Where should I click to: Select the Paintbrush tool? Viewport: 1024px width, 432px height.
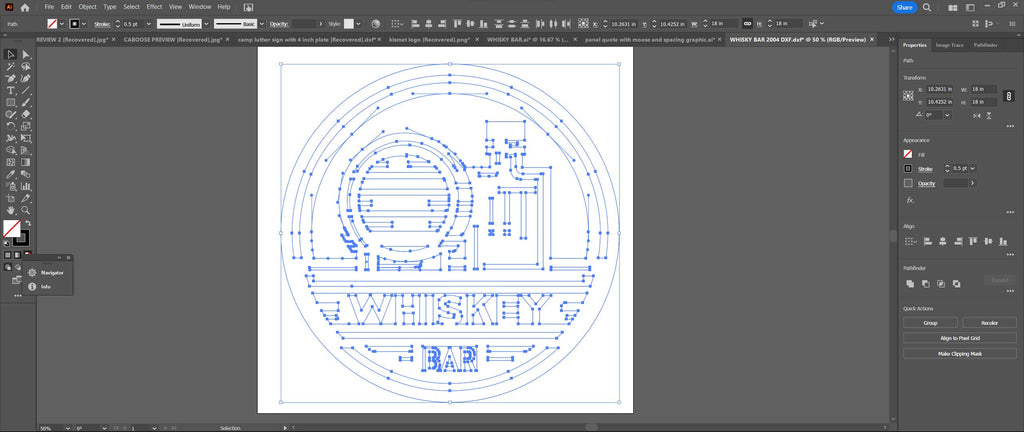click(26, 102)
